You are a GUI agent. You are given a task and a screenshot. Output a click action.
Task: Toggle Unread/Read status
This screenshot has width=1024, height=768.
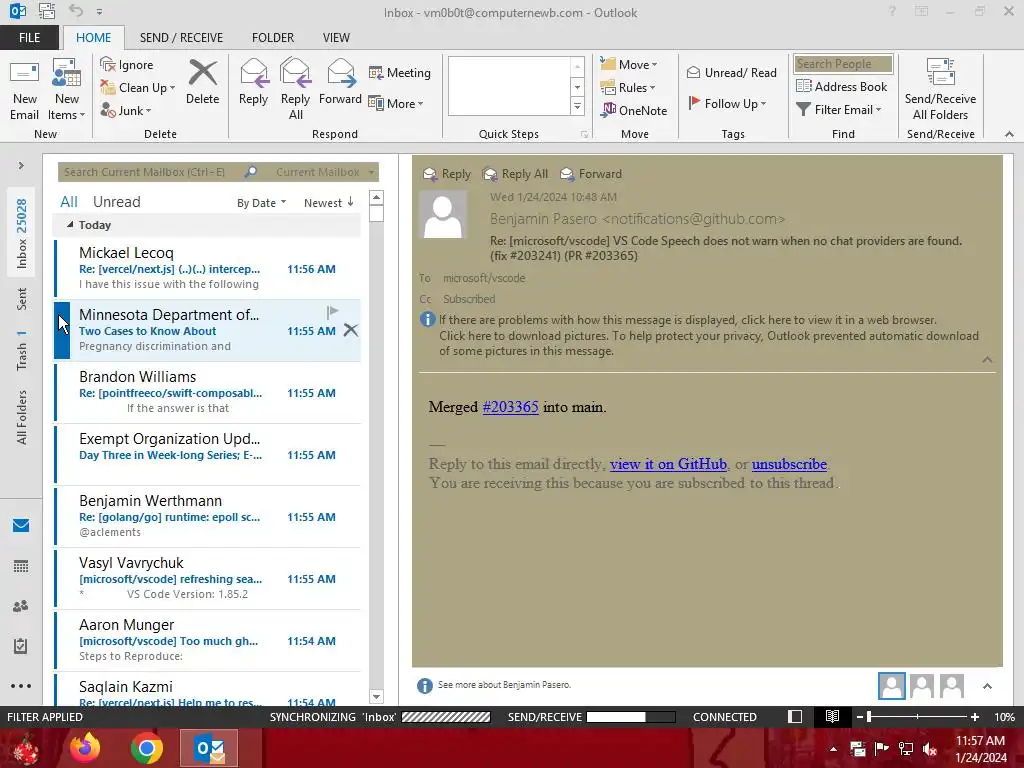731,72
